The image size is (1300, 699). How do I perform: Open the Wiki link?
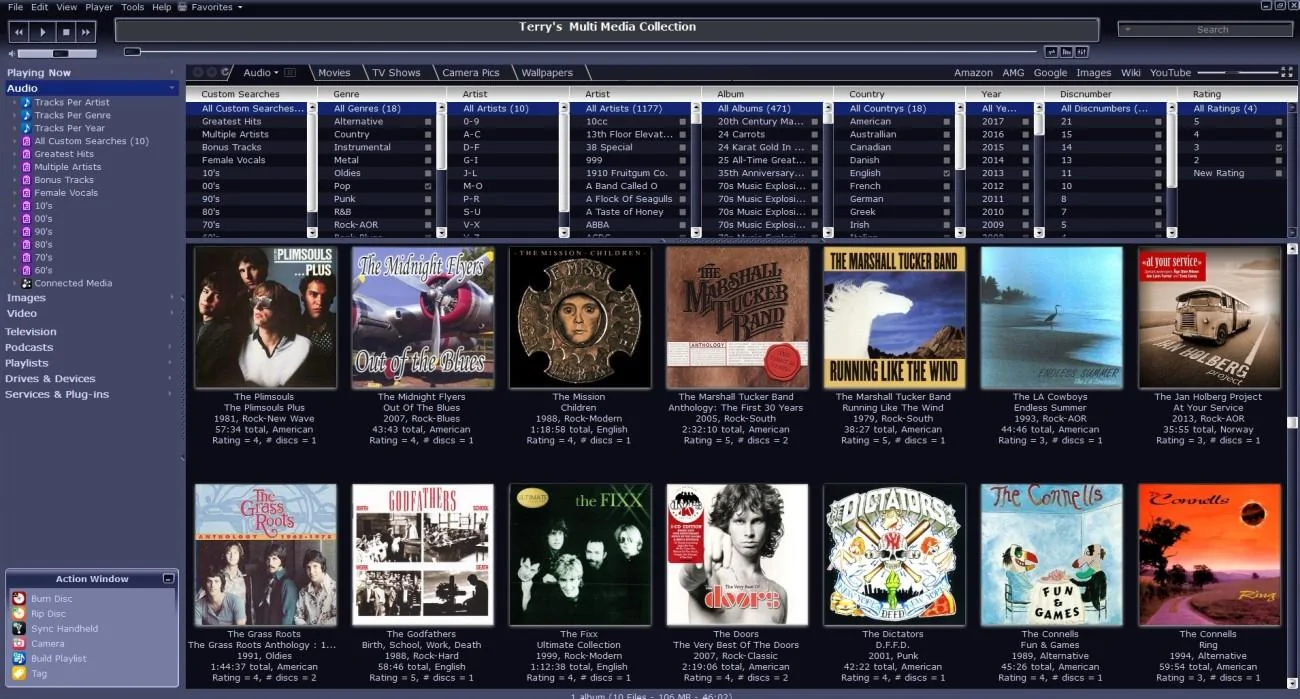1130,72
